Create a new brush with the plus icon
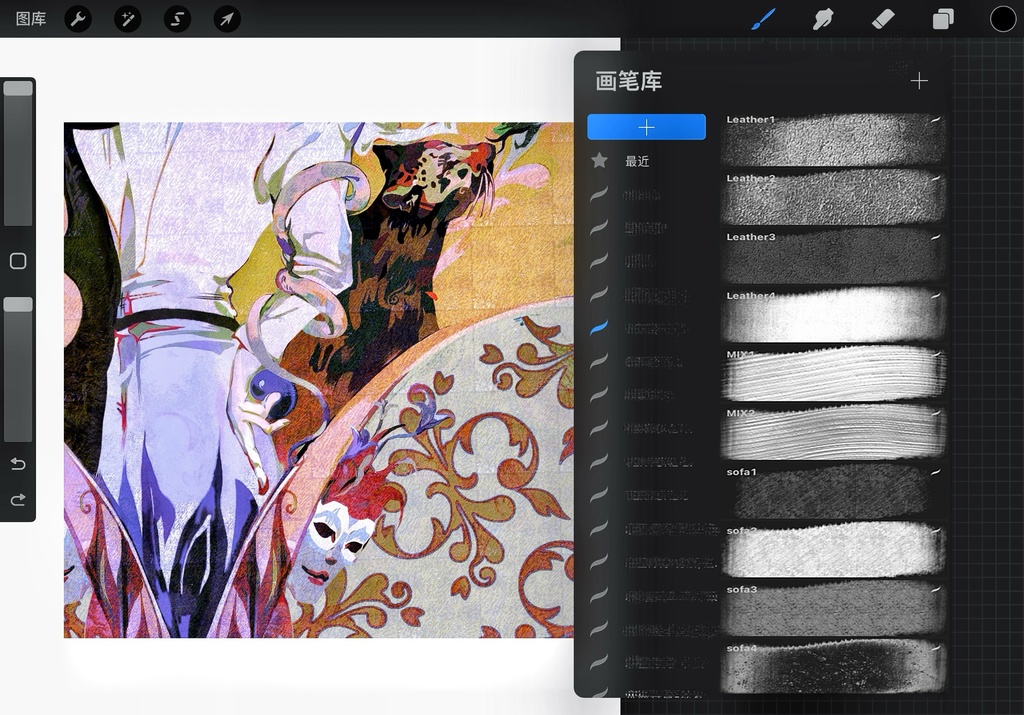 tap(919, 81)
